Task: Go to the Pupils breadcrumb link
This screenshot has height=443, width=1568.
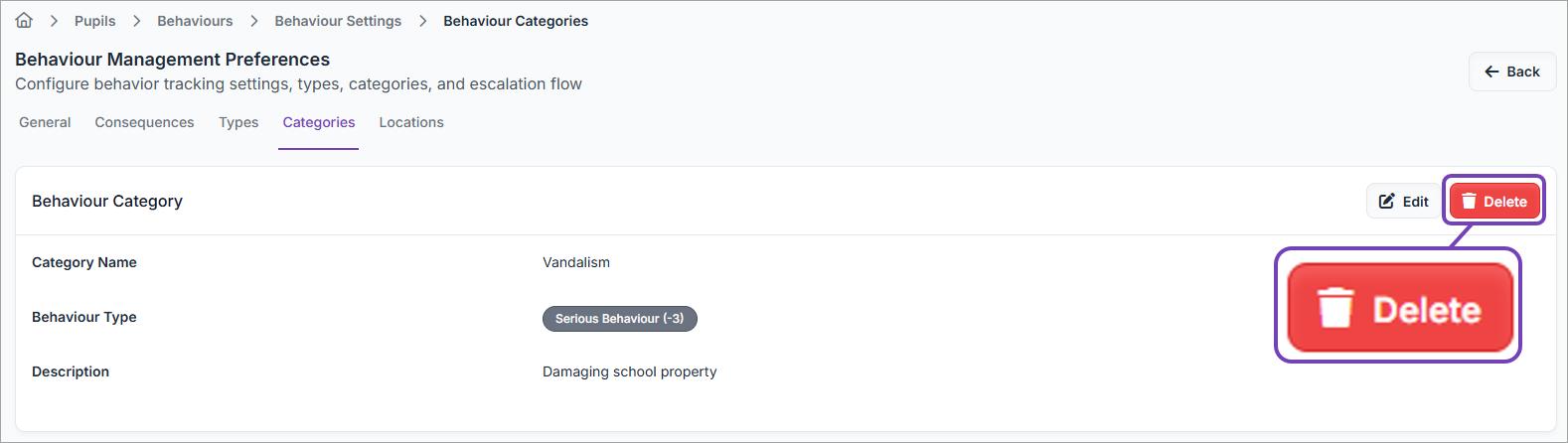Action: click(x=94, y=21)
